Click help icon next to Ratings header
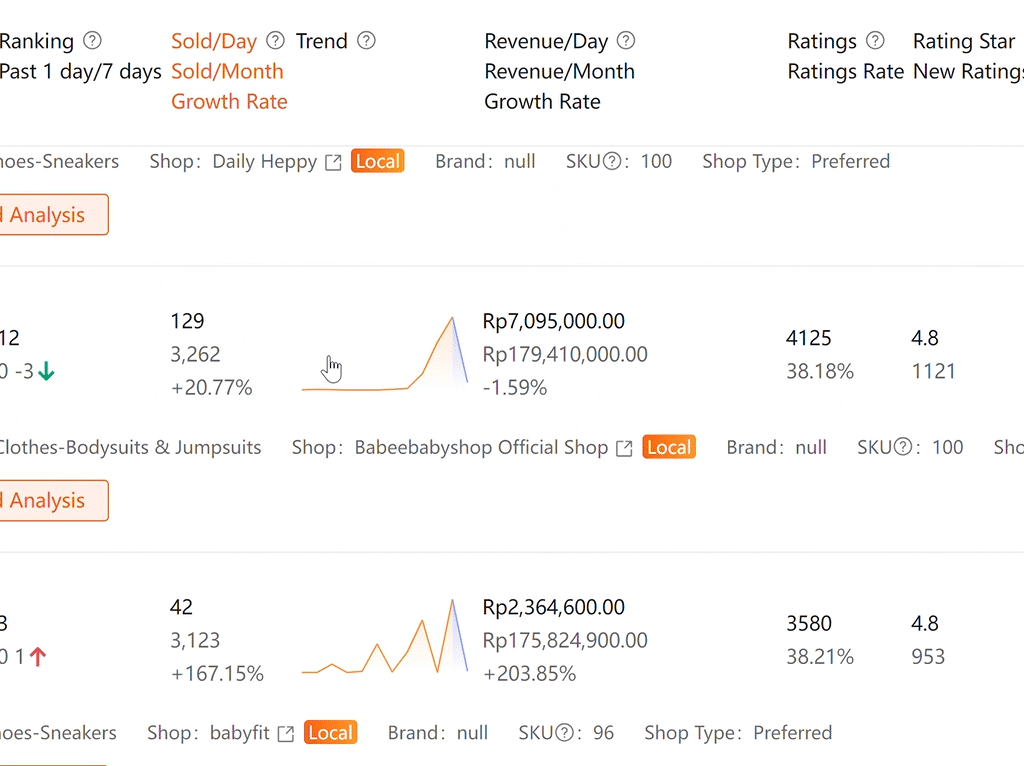 875,41
